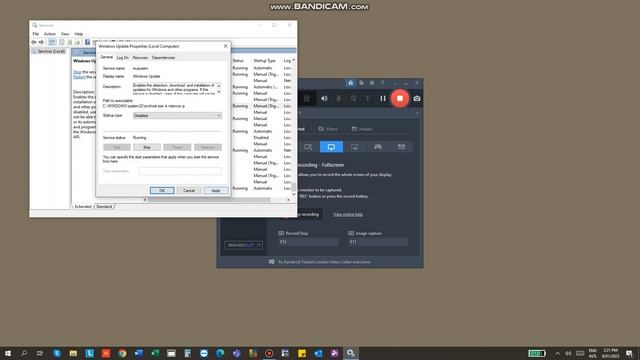Open the Windows Start menu

click(x=8, y=353)
